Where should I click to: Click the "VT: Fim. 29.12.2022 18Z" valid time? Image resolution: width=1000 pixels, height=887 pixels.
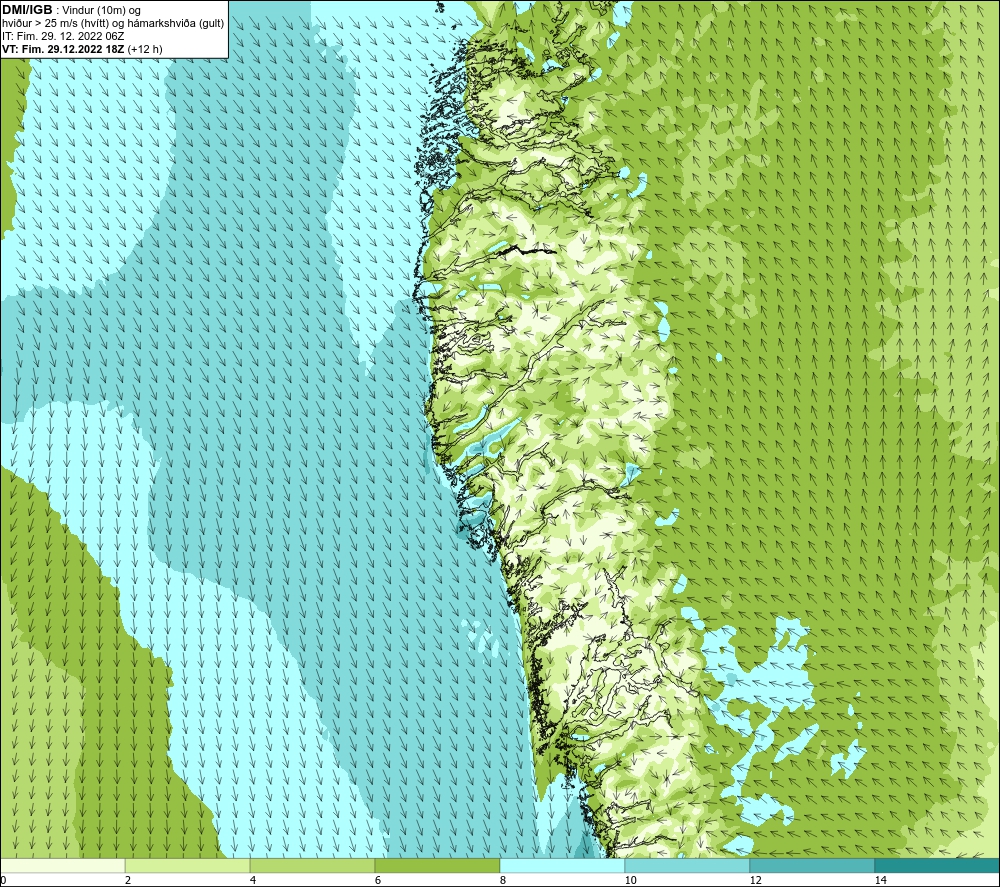63,49
